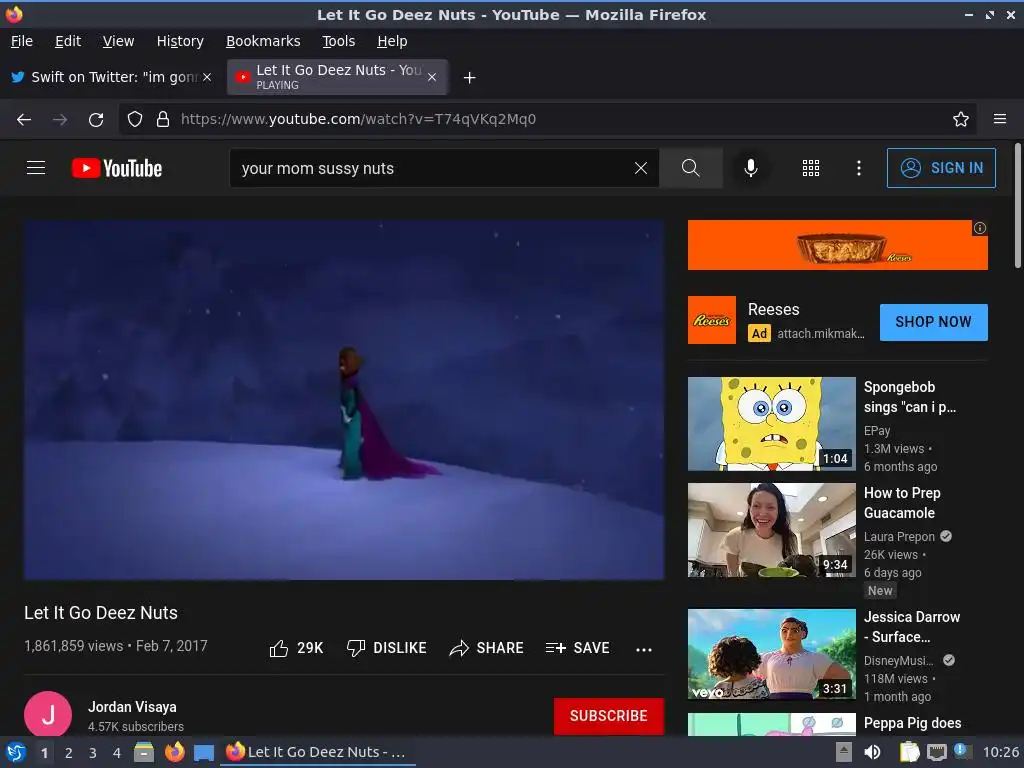Image resolution: width=1024 pixels, height=768 pixels.
Task: Open the Tools menu
Action: point(338,41)
